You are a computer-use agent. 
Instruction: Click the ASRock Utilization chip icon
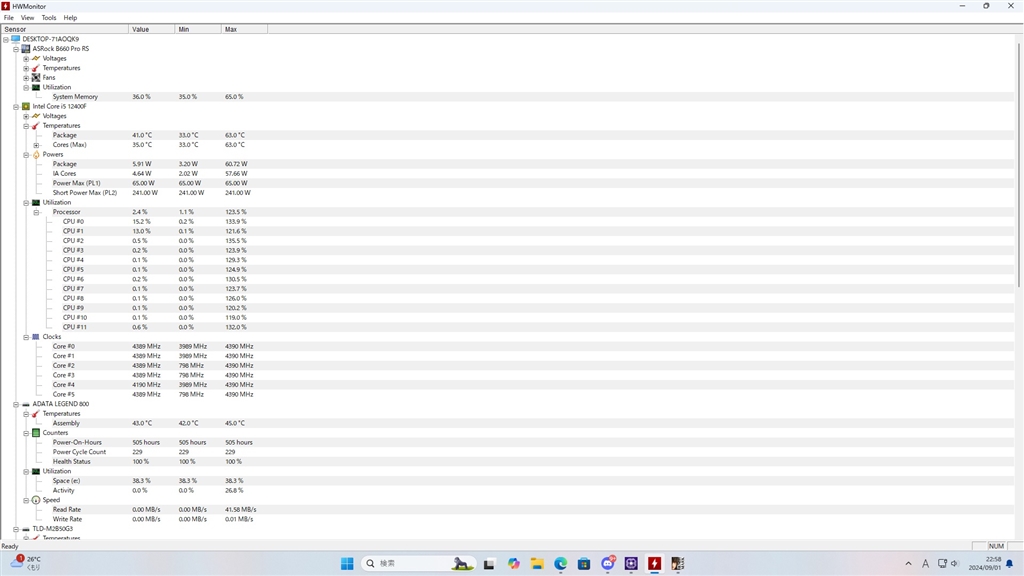coord(36,87)
